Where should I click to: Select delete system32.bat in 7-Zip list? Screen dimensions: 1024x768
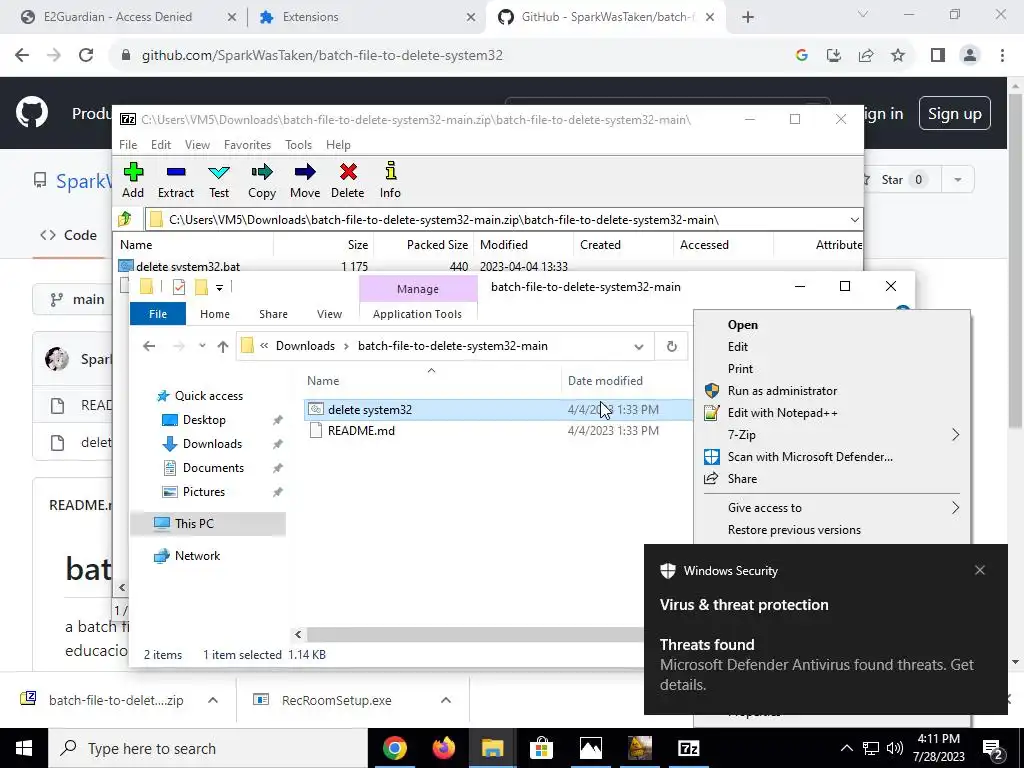pyautogui.click(x=187, y=266)
